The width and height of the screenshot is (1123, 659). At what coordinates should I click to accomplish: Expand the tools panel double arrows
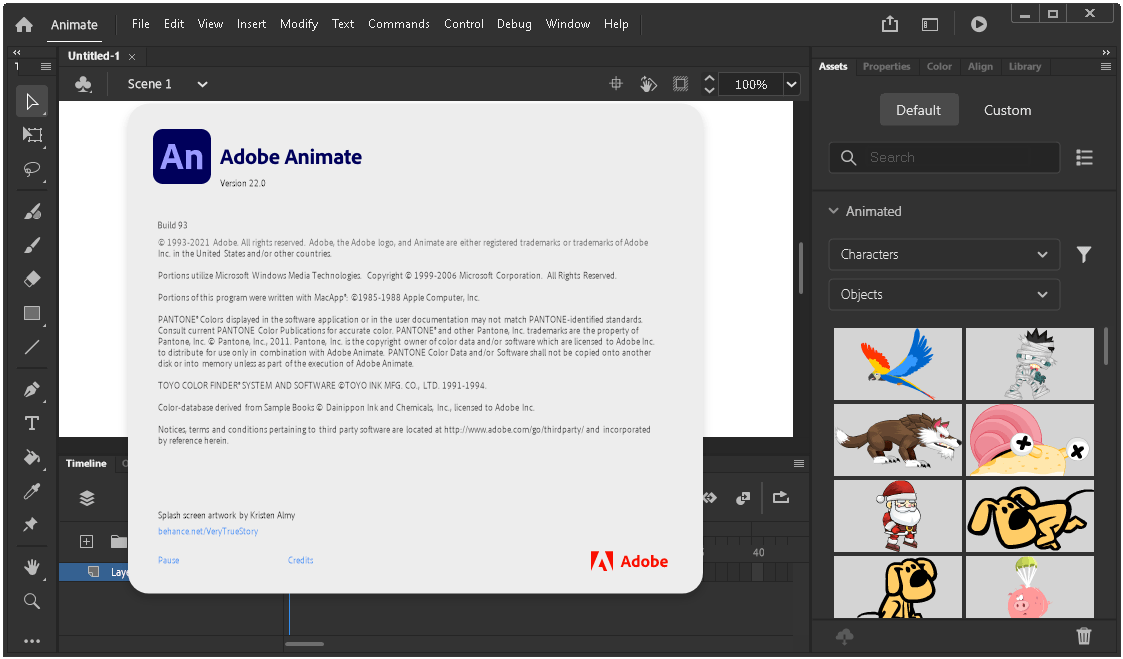pyautogui.click(x=16, y=52)
